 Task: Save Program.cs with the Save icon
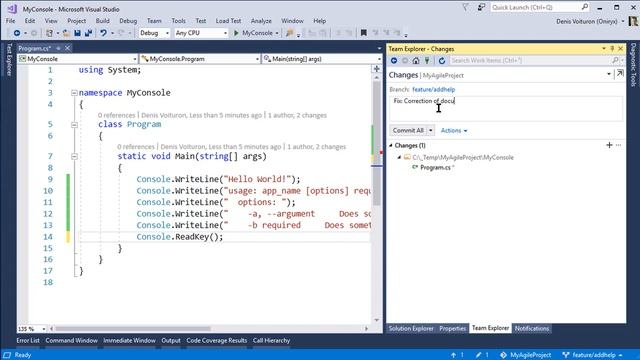(x=77, y=33)
